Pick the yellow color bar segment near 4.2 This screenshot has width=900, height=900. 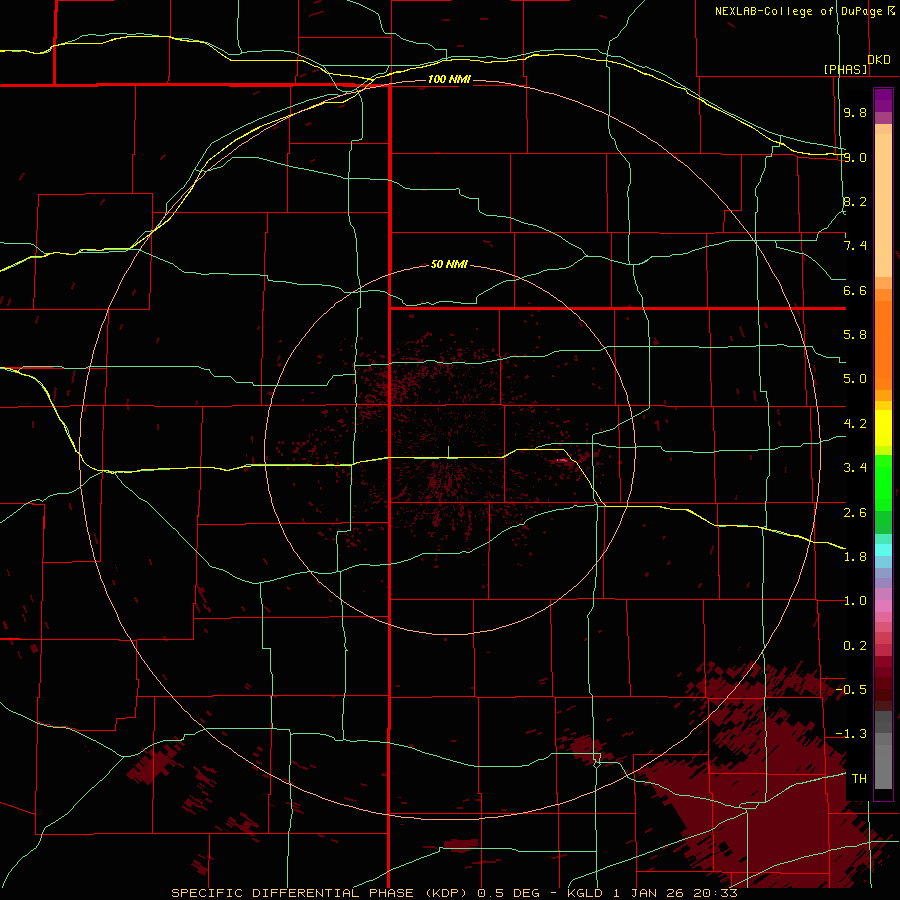pos(883,428)
